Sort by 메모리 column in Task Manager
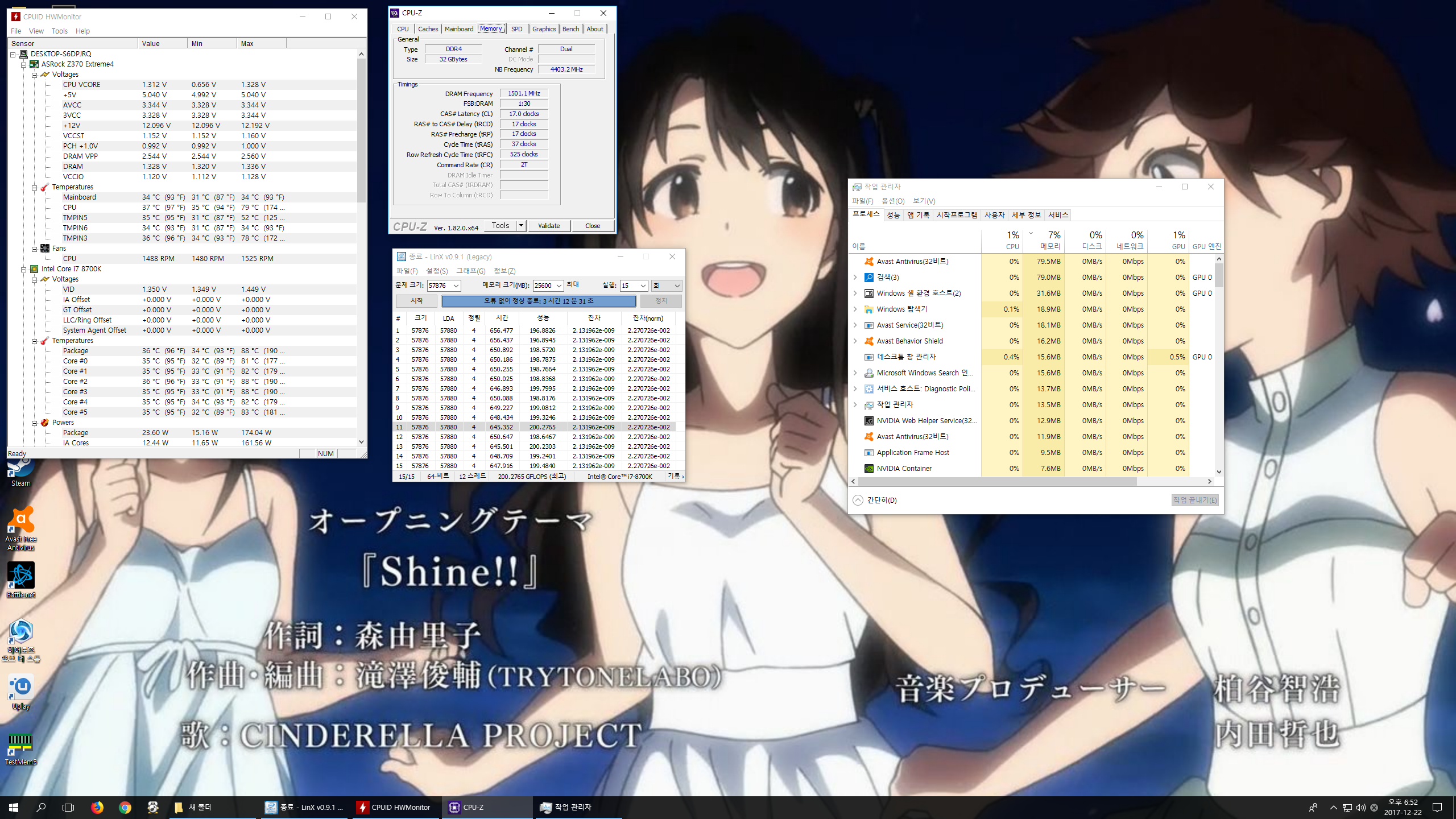The width and height of the screenshot is (1456, 819). tap(1044, 240)
